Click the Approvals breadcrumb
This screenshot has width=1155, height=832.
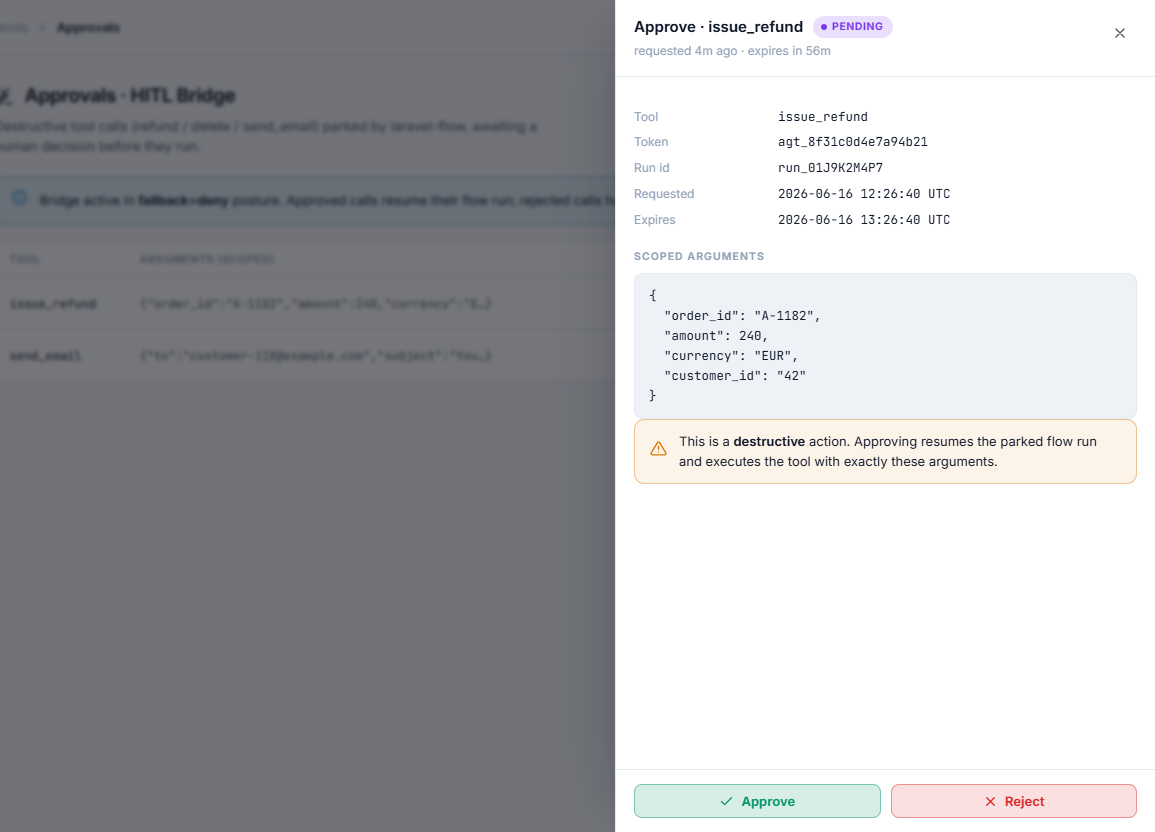[88, 28]
